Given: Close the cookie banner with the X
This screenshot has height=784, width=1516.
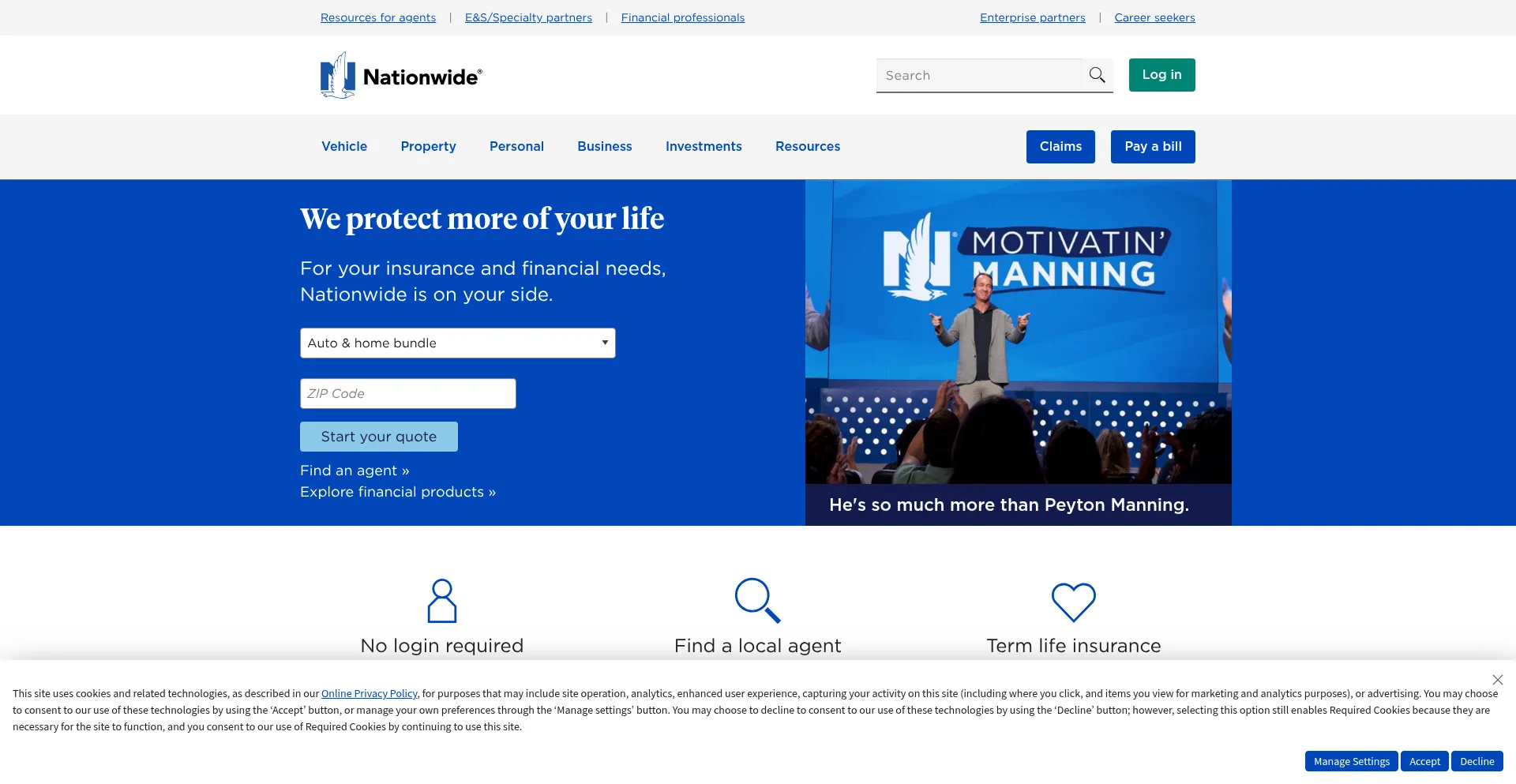Looking at the screenshot, I should pyautogui.click(x=1498, y=680).
